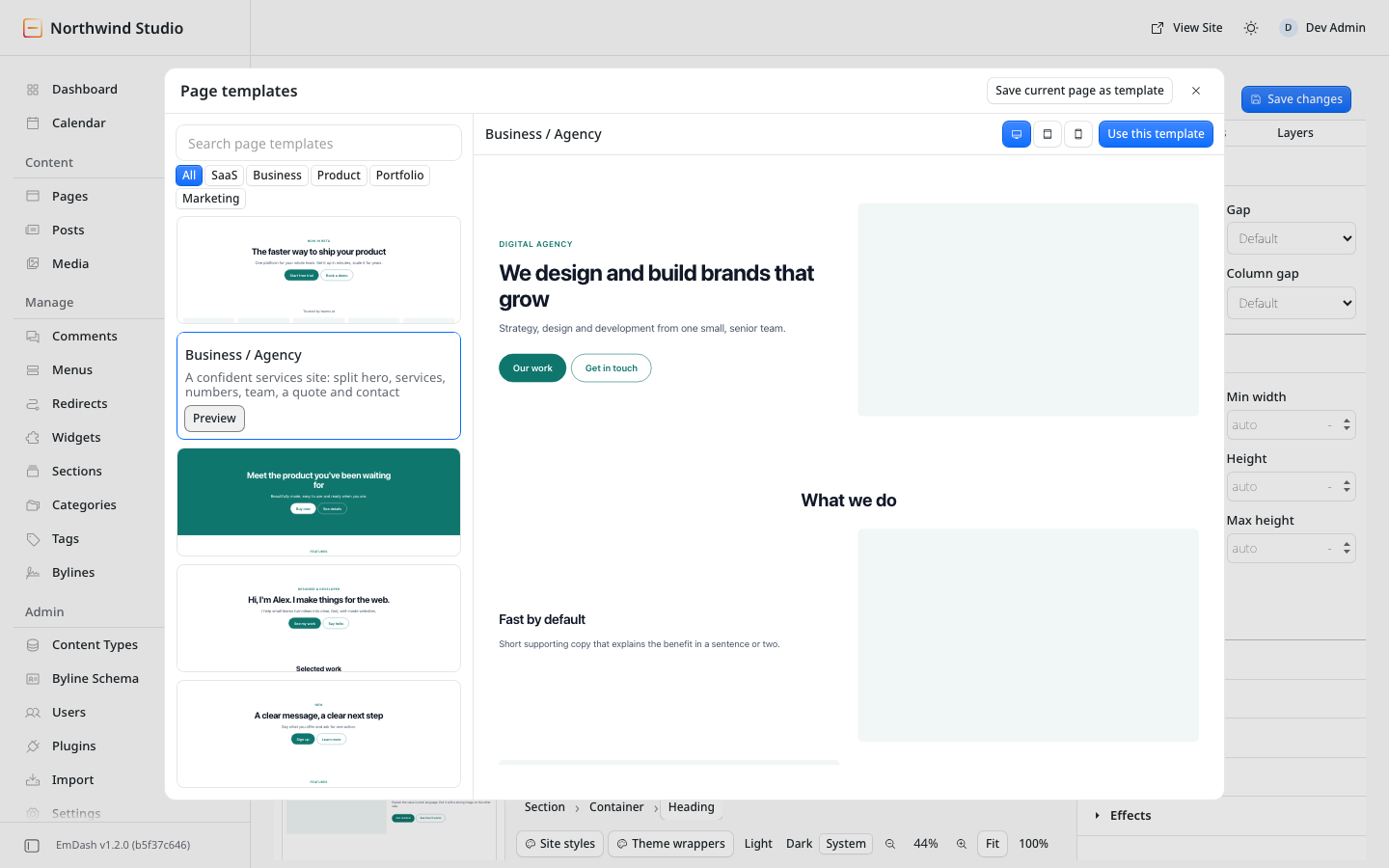Zoom in the canvas with the plus magnifier
Viewport: 1389px width, 868px height.
(962, 844)
